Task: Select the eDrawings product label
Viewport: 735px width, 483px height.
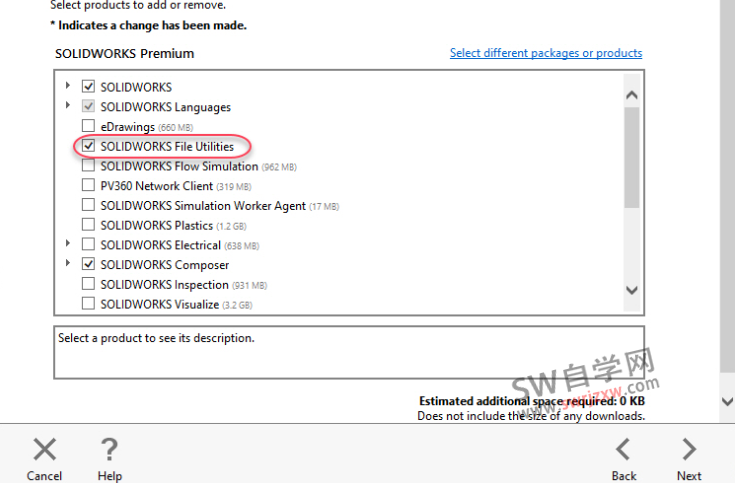Action: click(x=128, y=127)
